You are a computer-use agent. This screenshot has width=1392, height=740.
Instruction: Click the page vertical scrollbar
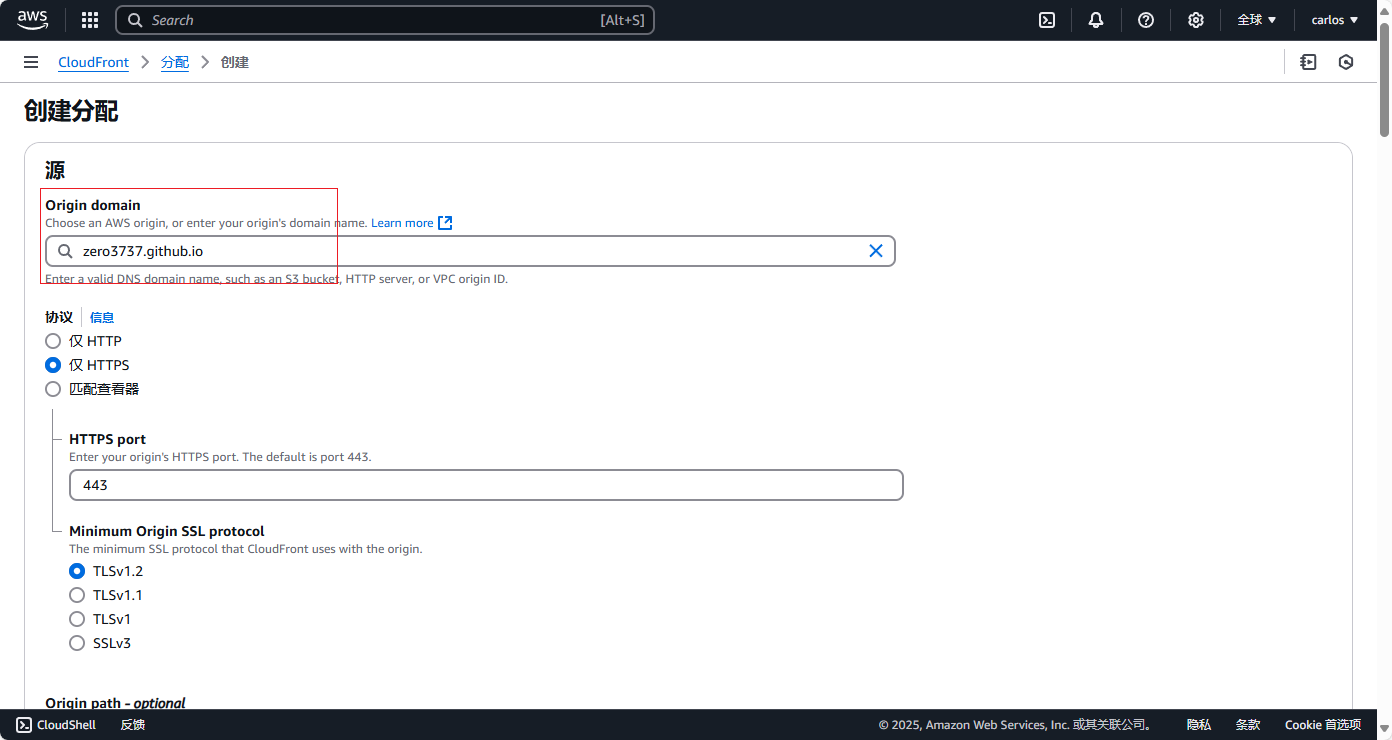point(1385,78)
